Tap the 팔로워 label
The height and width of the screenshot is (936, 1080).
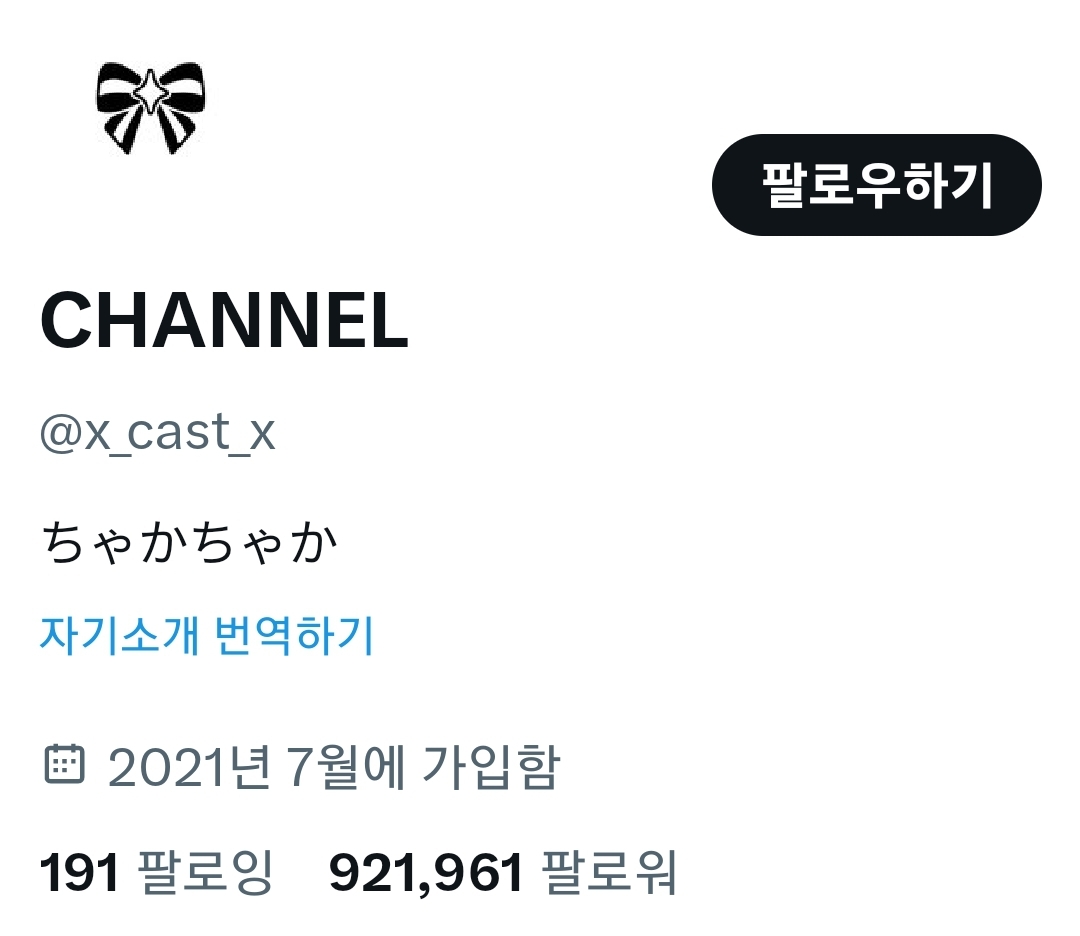(609, 872)
